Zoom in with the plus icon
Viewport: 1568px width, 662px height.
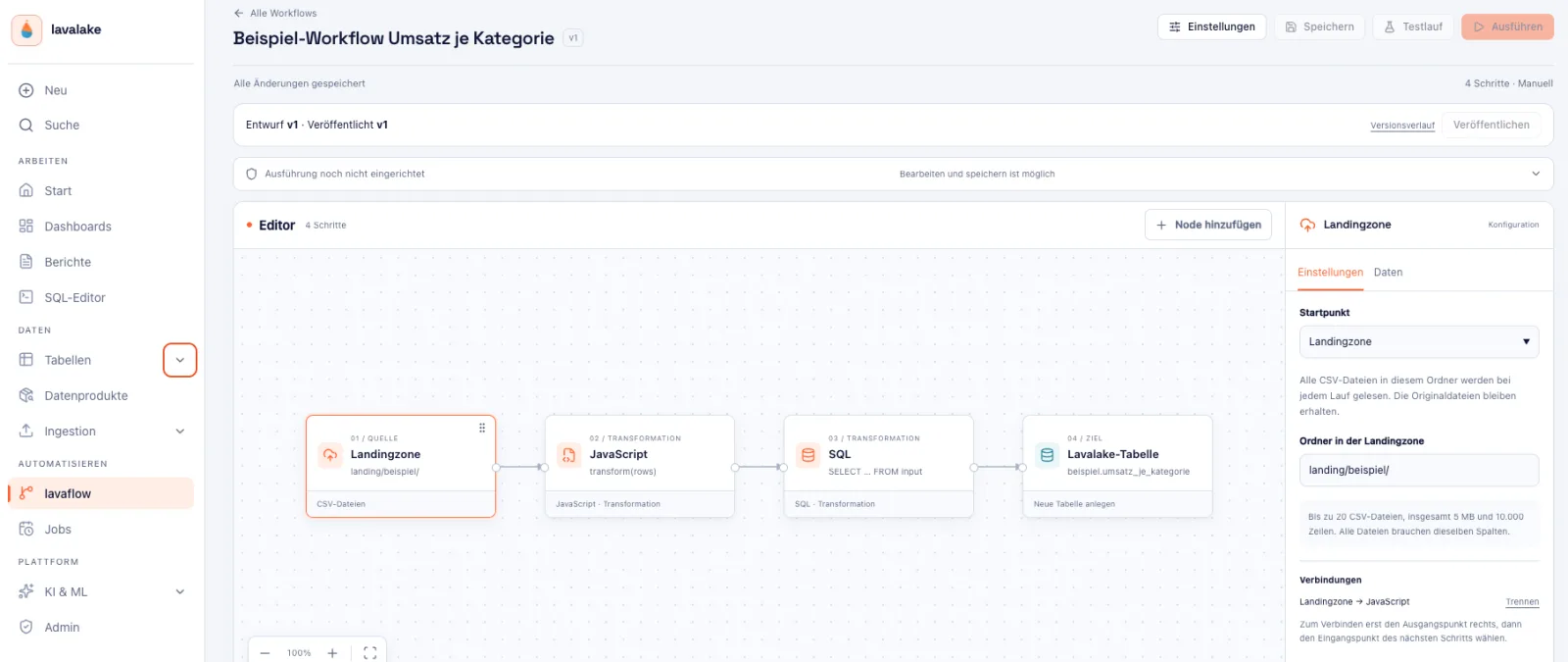tap(332, 653)
